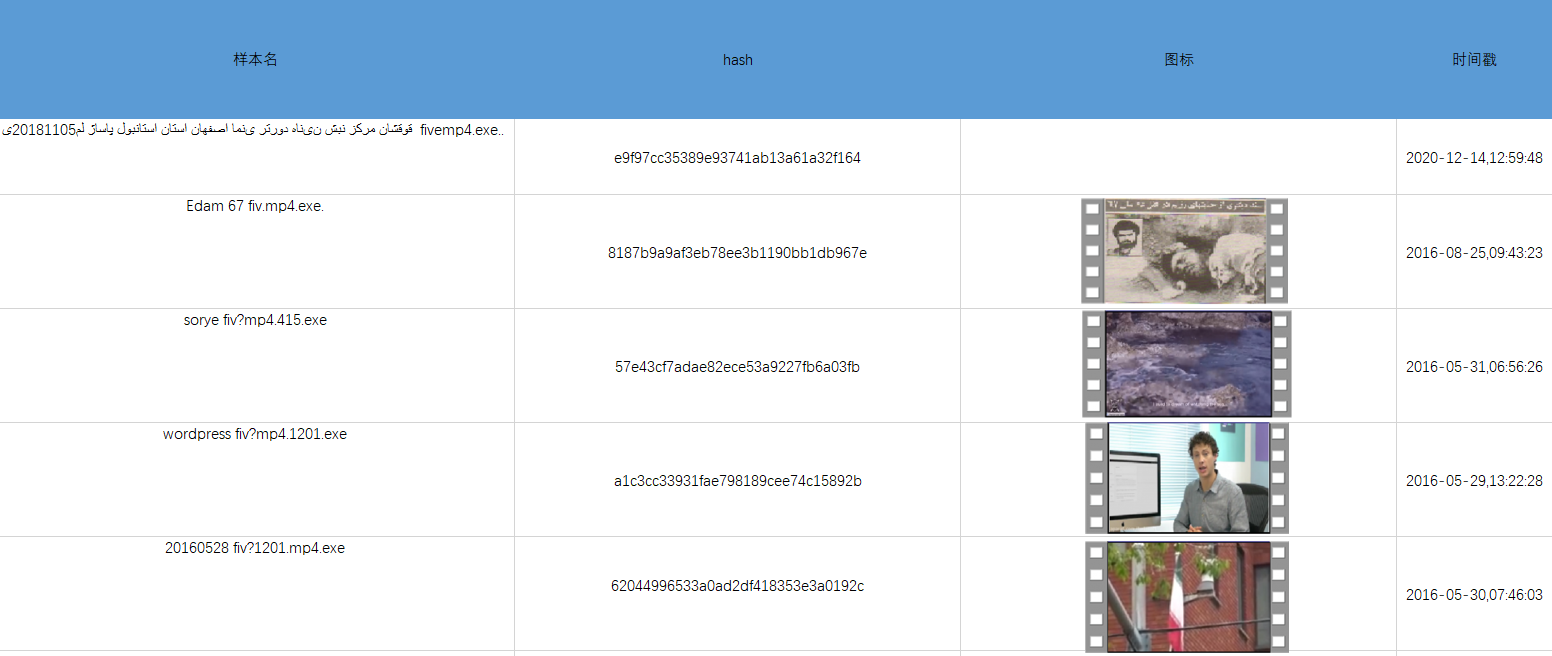Open the sorye rocky water film-strip icon

point(1187,364)
